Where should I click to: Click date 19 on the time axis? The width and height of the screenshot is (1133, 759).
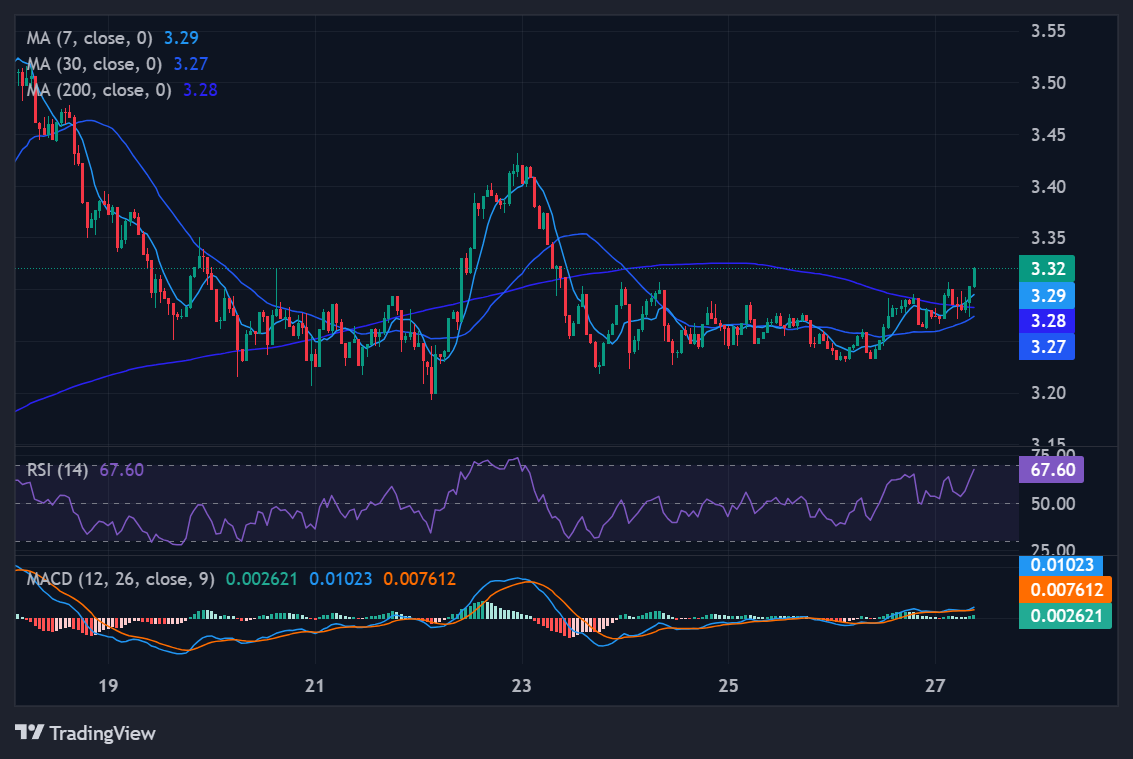tap(108, 686)
